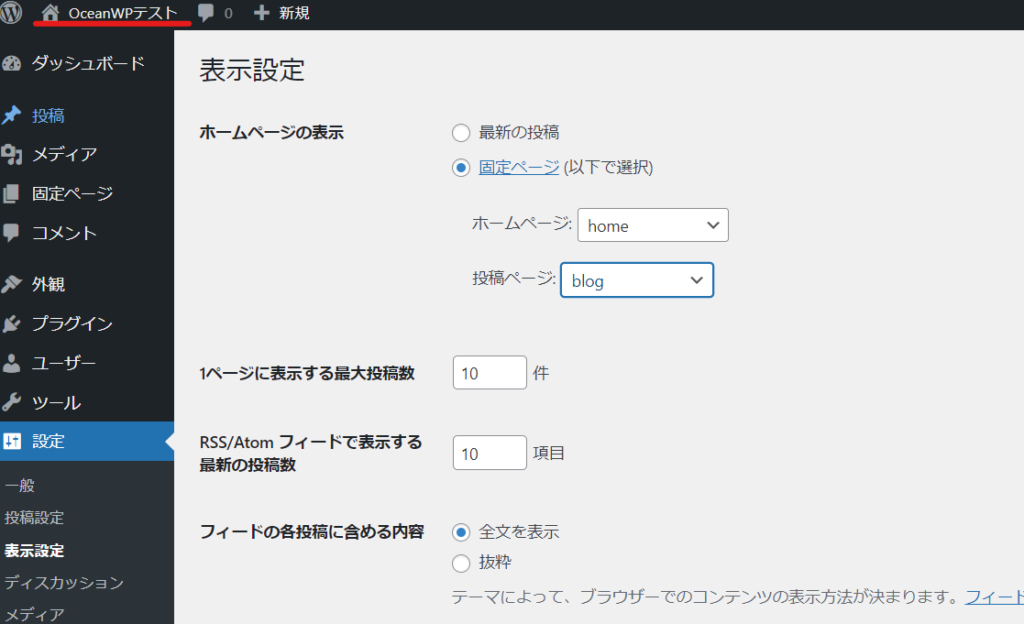Open the WordPress logo menu
Image resolution: width=1024 pixels, height=624 pixels.
point(11,12)
